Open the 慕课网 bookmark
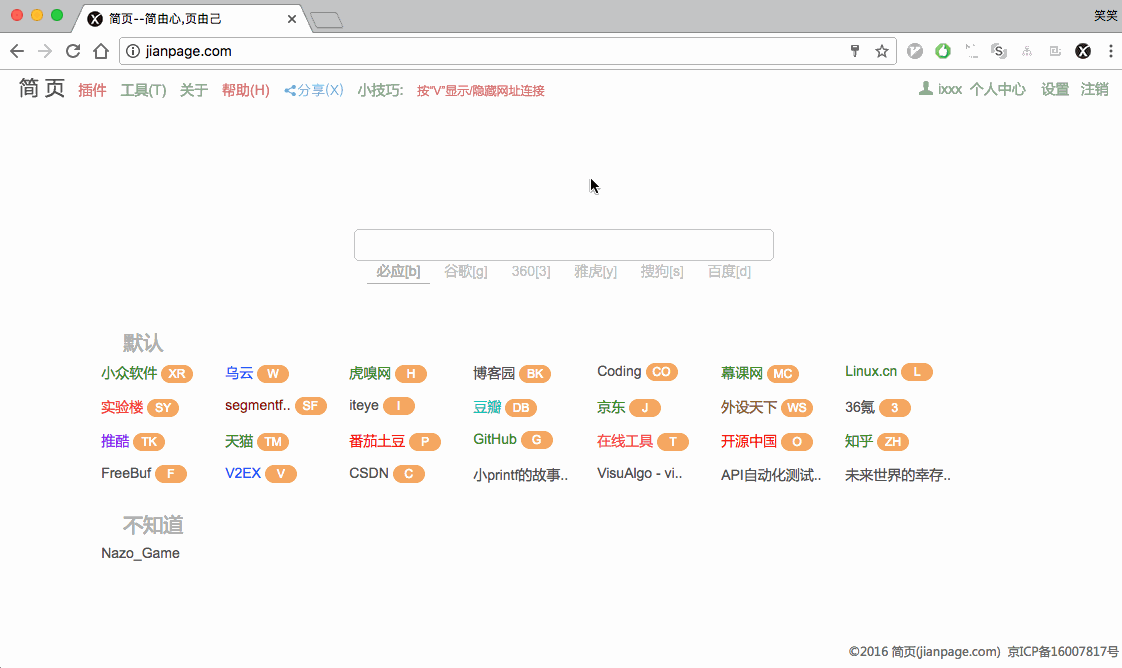This screenshot has width=1122, height=668. pyautogui.click(x=741, y=373)
